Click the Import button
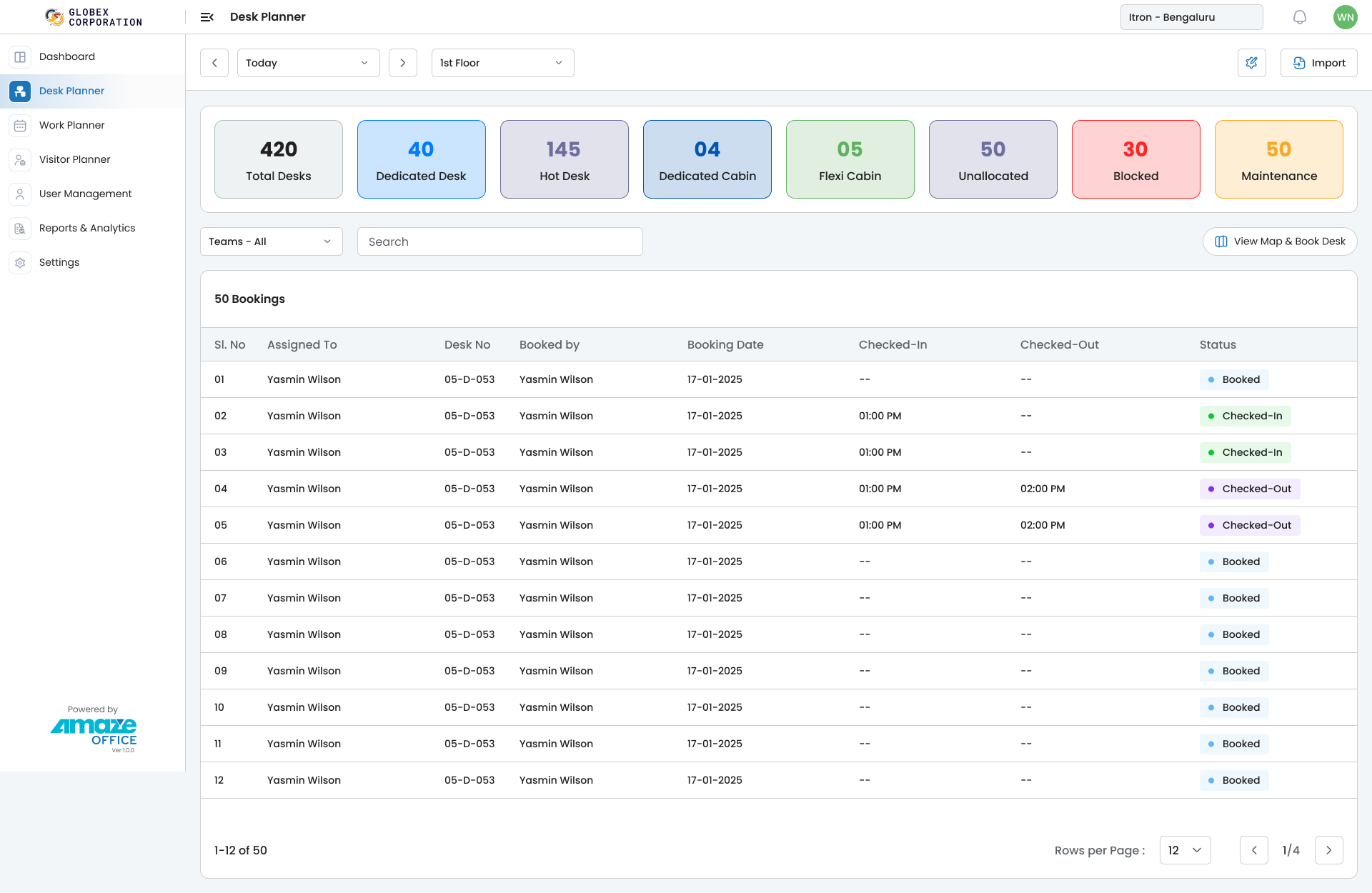Screen dimensions: 1372x893 [x=1318, y=63]
